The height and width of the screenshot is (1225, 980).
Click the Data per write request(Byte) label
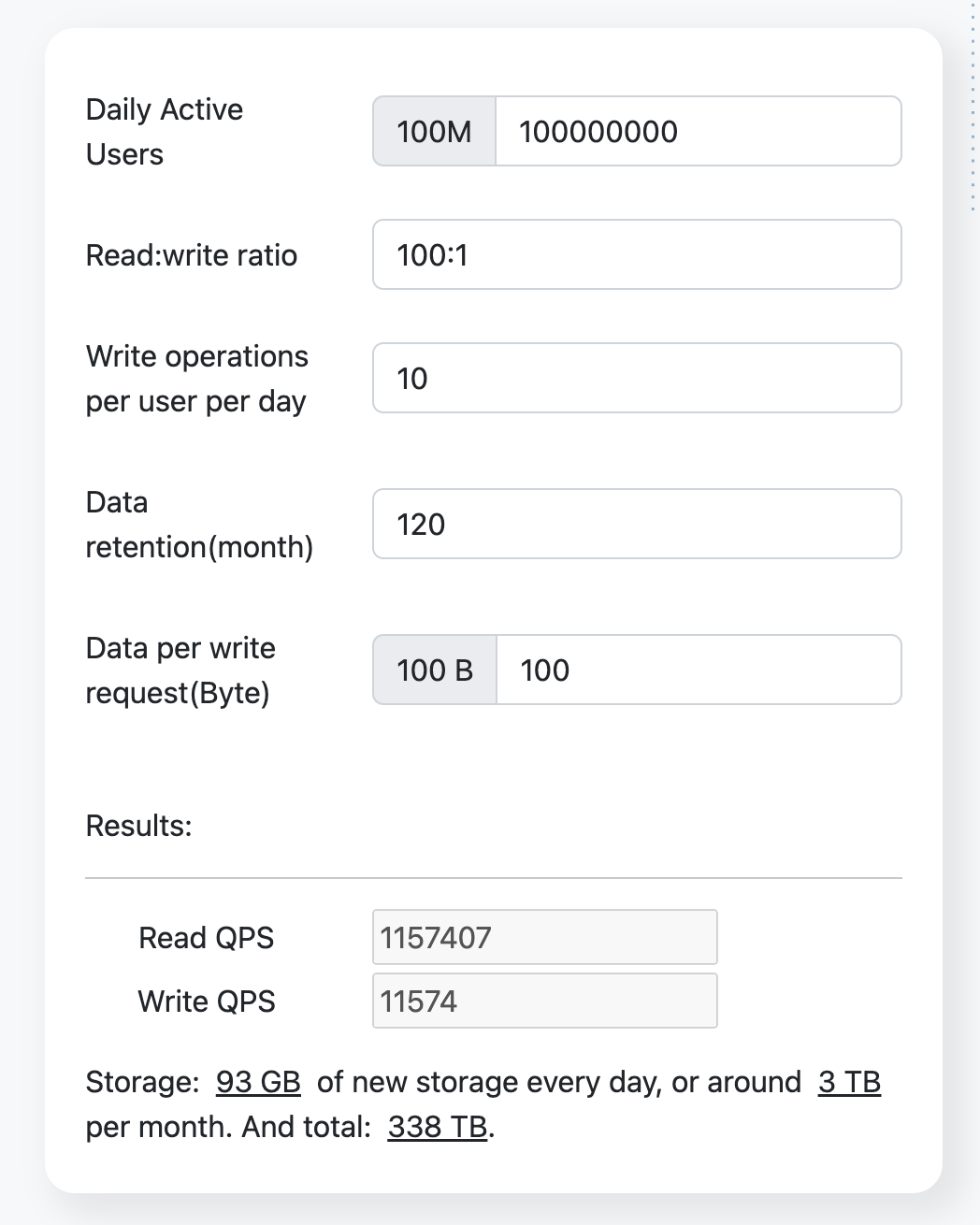[x=180, y=670]
